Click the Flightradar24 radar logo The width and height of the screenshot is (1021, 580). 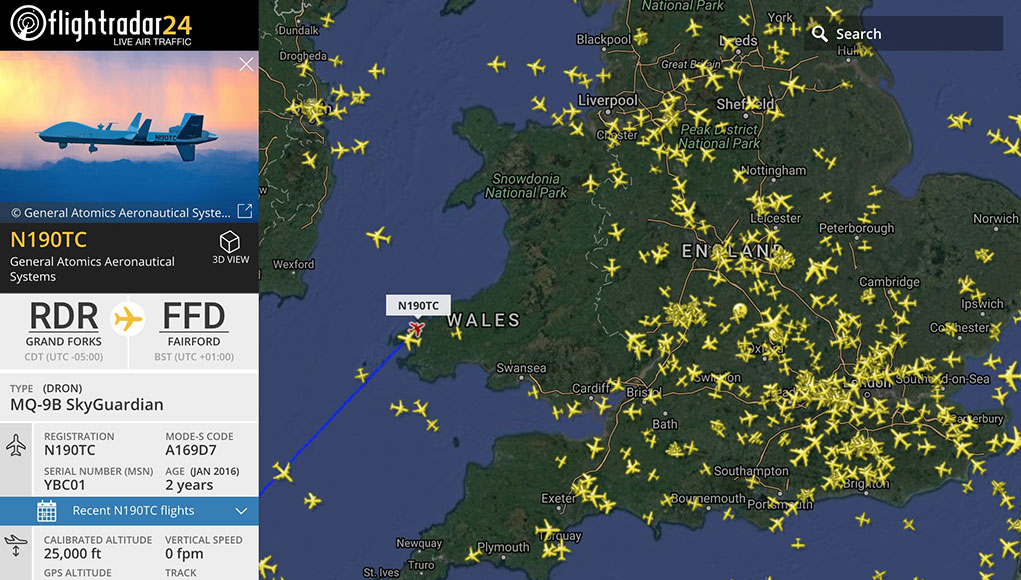tap(27, 23)
